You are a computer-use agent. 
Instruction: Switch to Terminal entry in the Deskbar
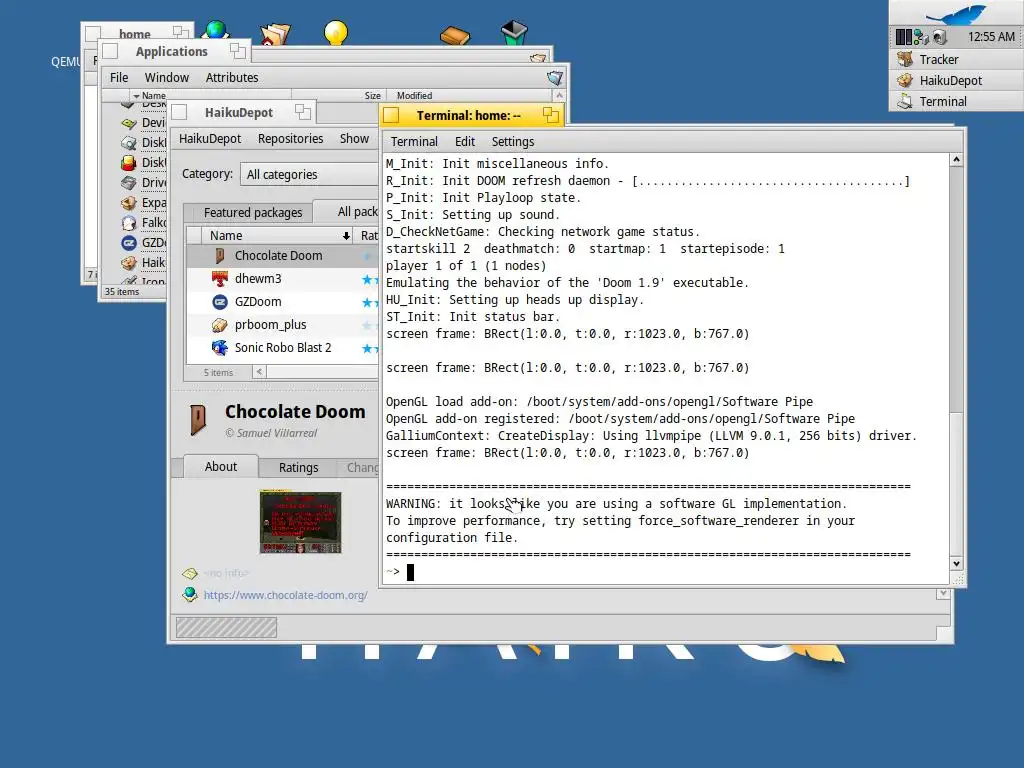tap(956, 101)
